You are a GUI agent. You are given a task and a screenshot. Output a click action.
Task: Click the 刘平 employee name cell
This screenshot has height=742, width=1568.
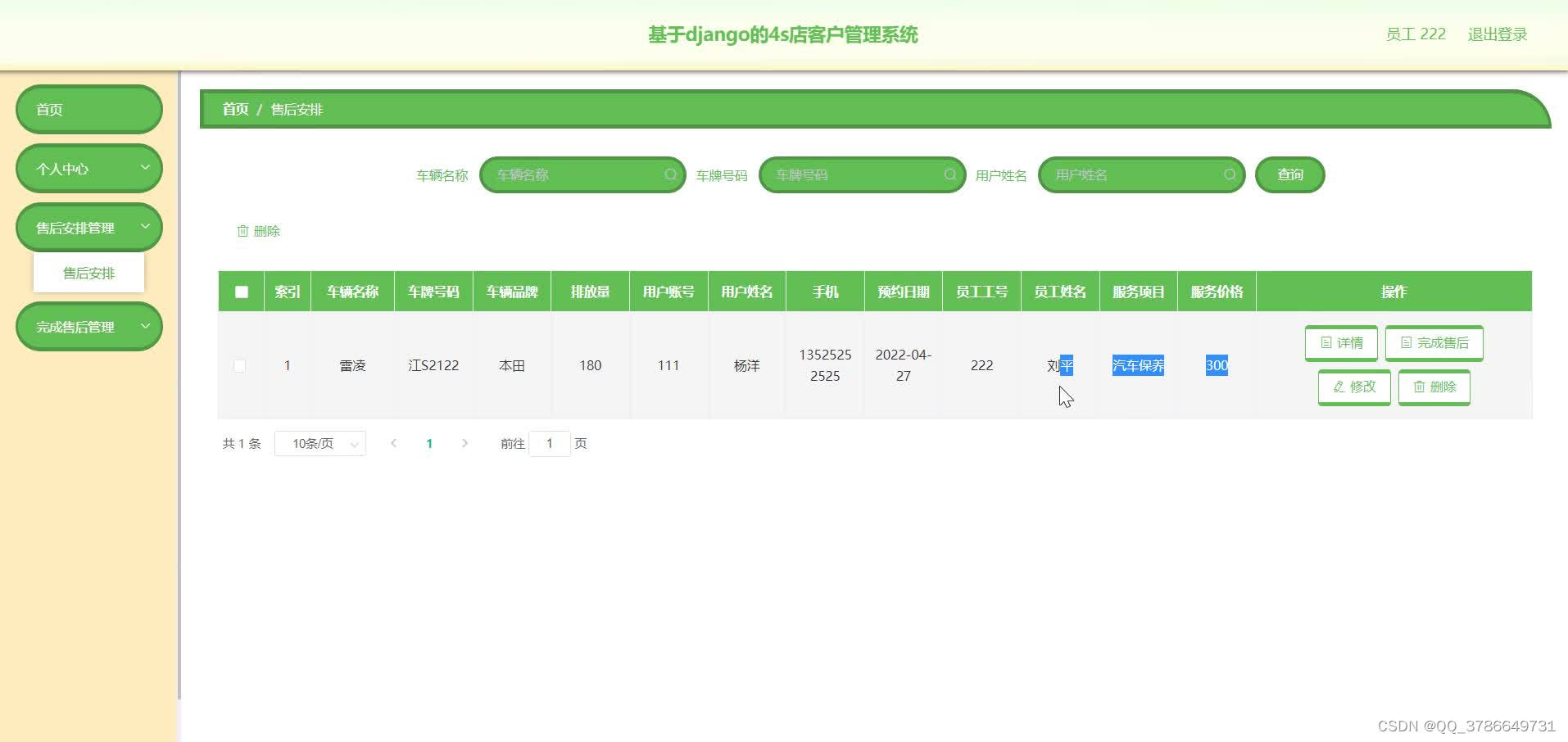click(x=1060, y=365)
